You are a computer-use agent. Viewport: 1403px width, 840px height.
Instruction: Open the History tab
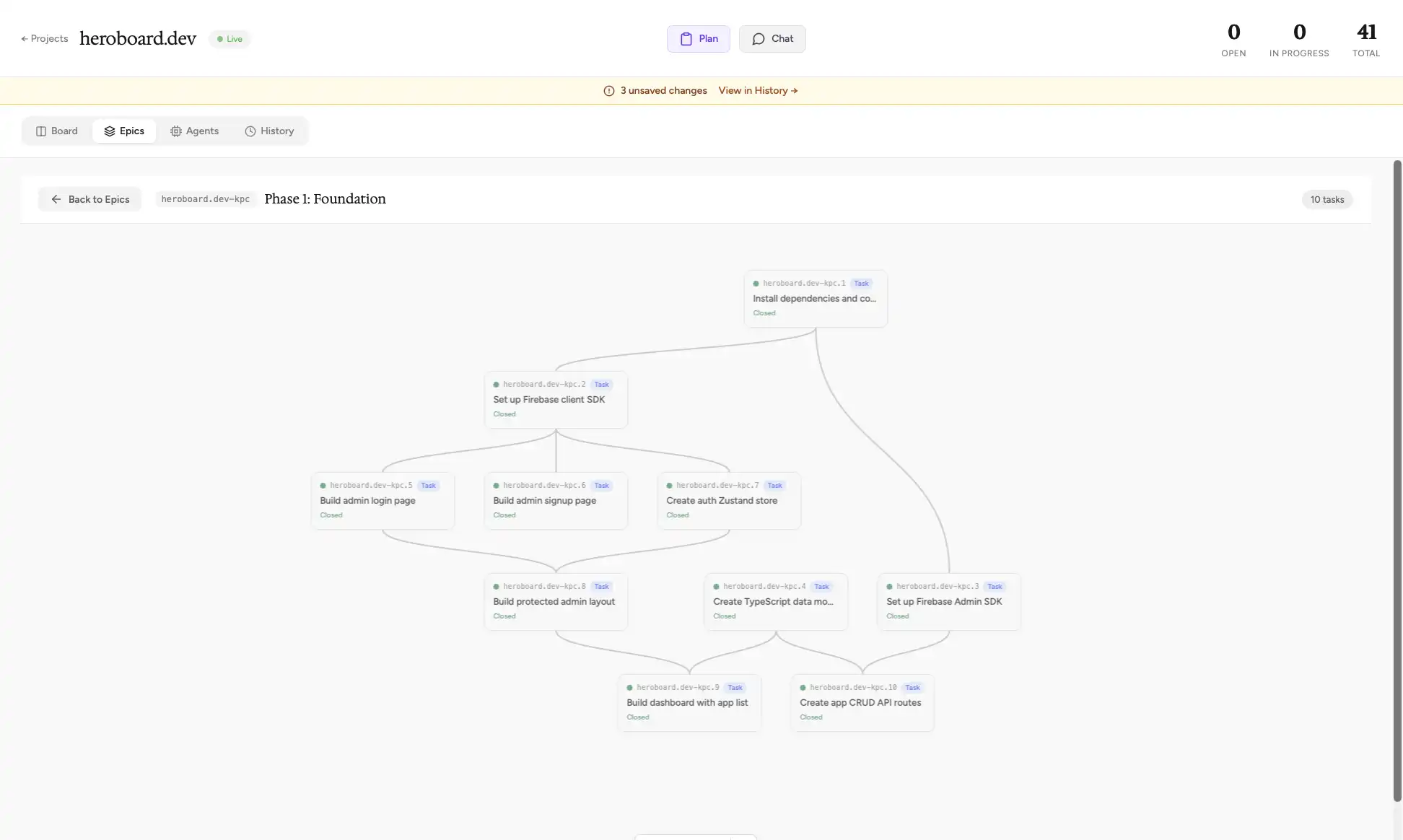269,131
